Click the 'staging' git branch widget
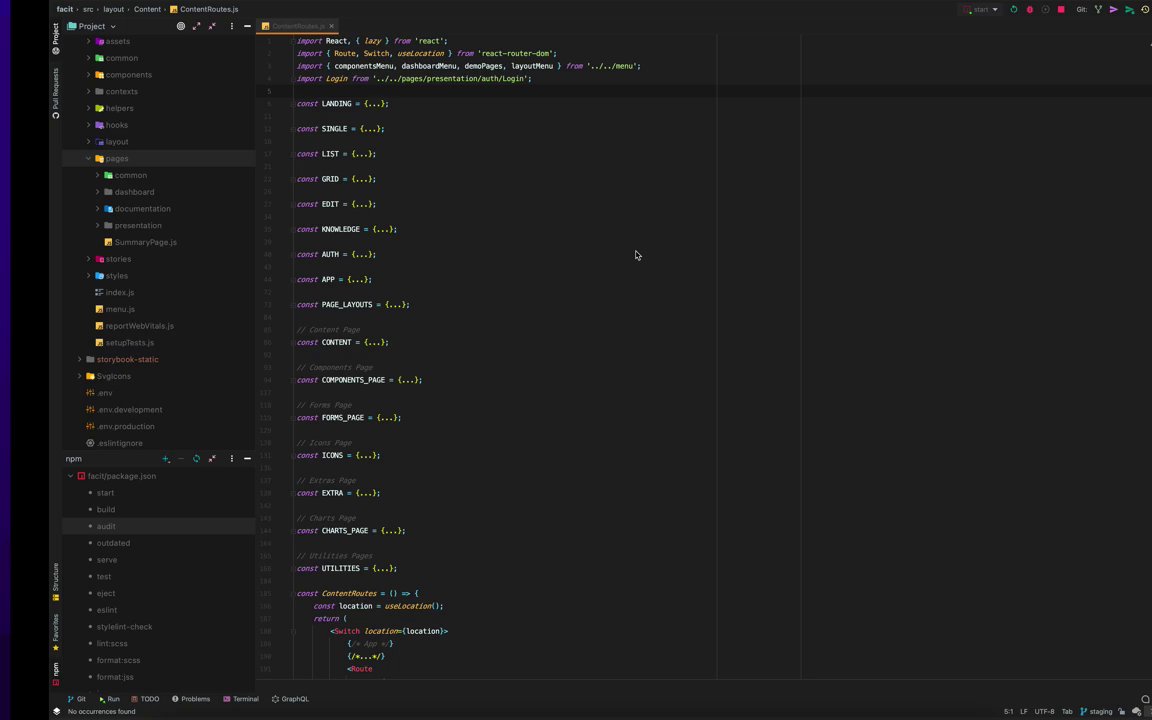The image size is (1152, 720). point(1095,711)
